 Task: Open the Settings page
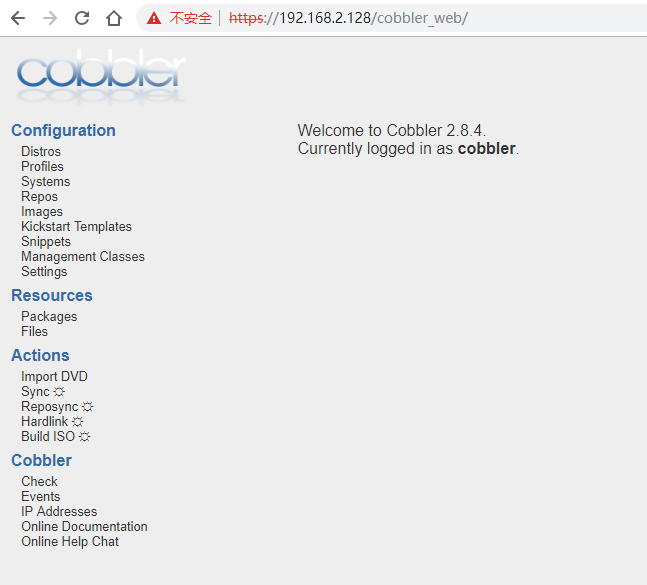click(x=44, y=271)
